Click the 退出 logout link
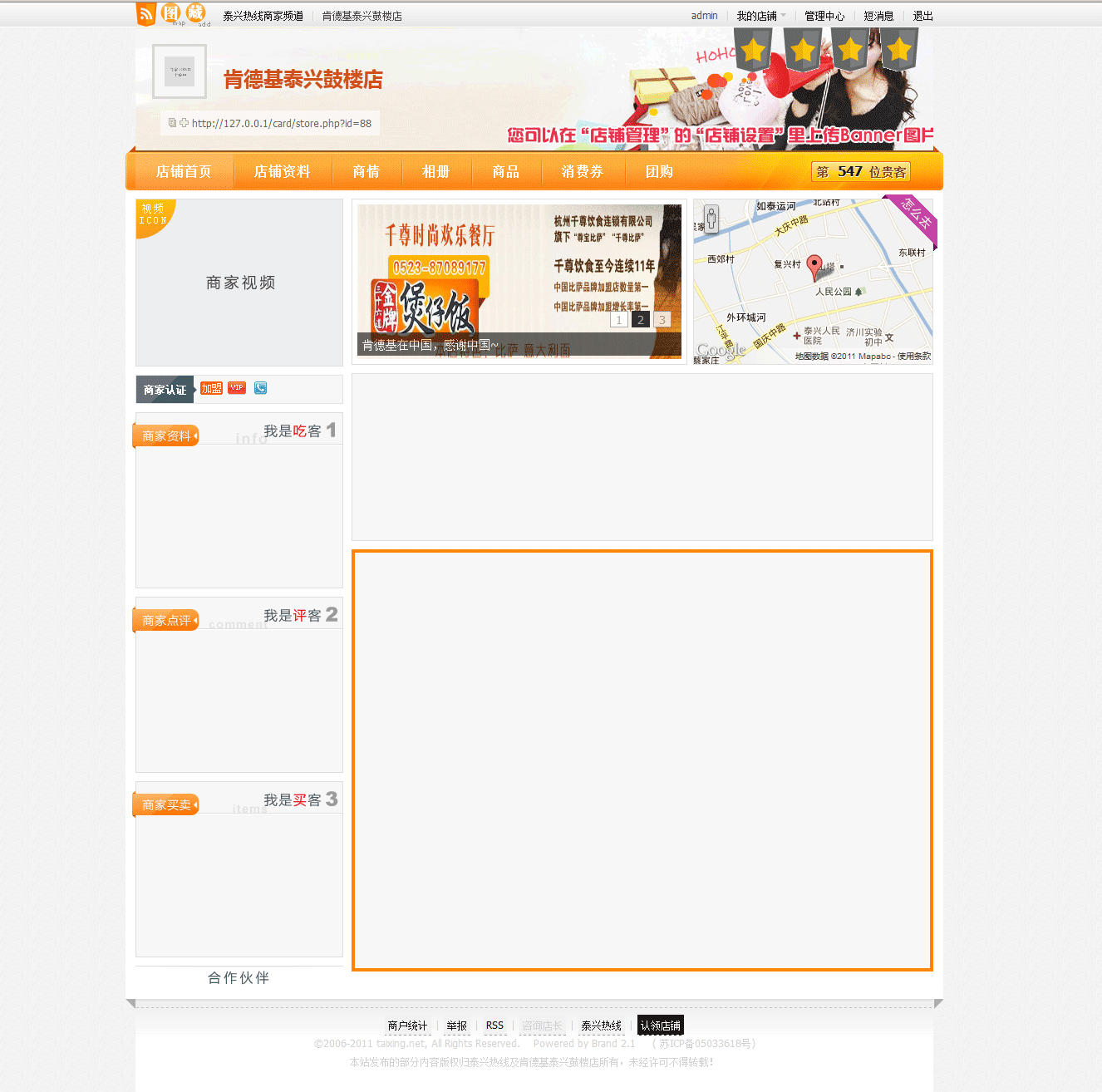The image size is (1102, 1092). [x=922, y=16]
